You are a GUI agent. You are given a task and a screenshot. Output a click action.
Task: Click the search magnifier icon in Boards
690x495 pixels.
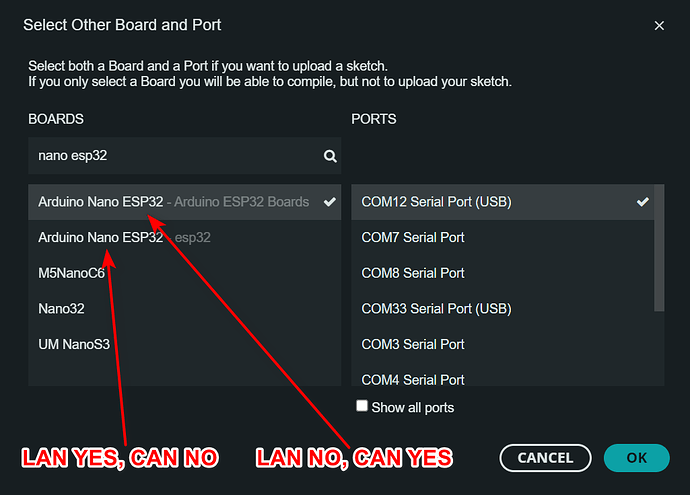coord(330,156)
